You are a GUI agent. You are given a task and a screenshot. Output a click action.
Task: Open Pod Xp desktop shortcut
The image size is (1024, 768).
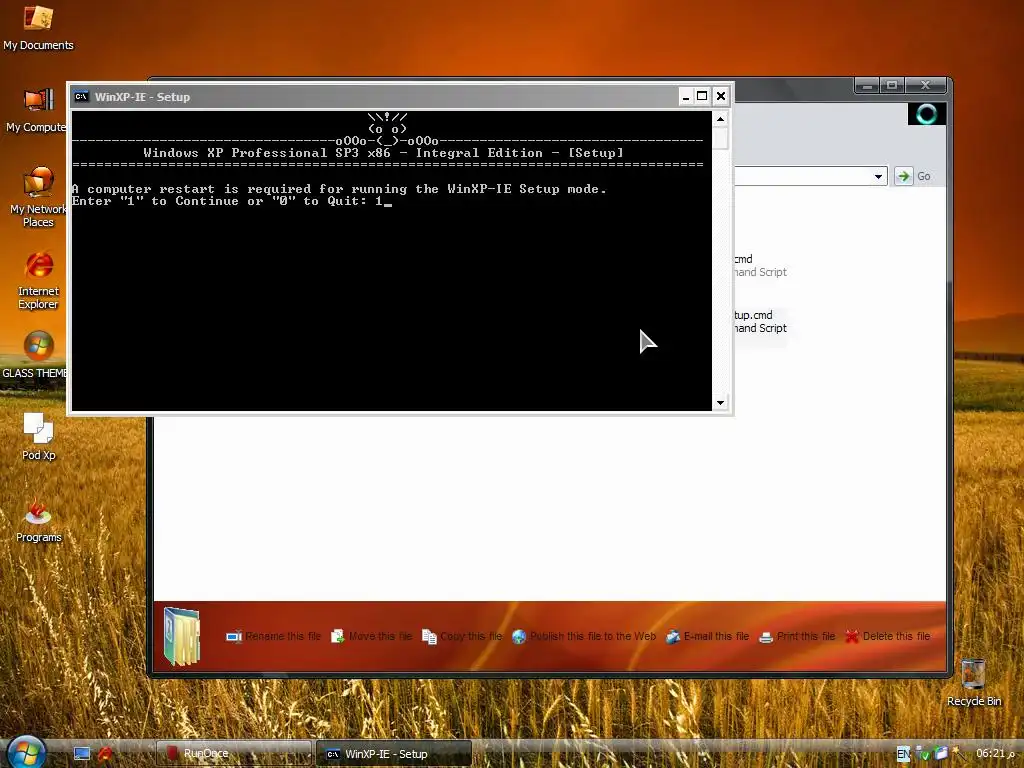point(38,436)
